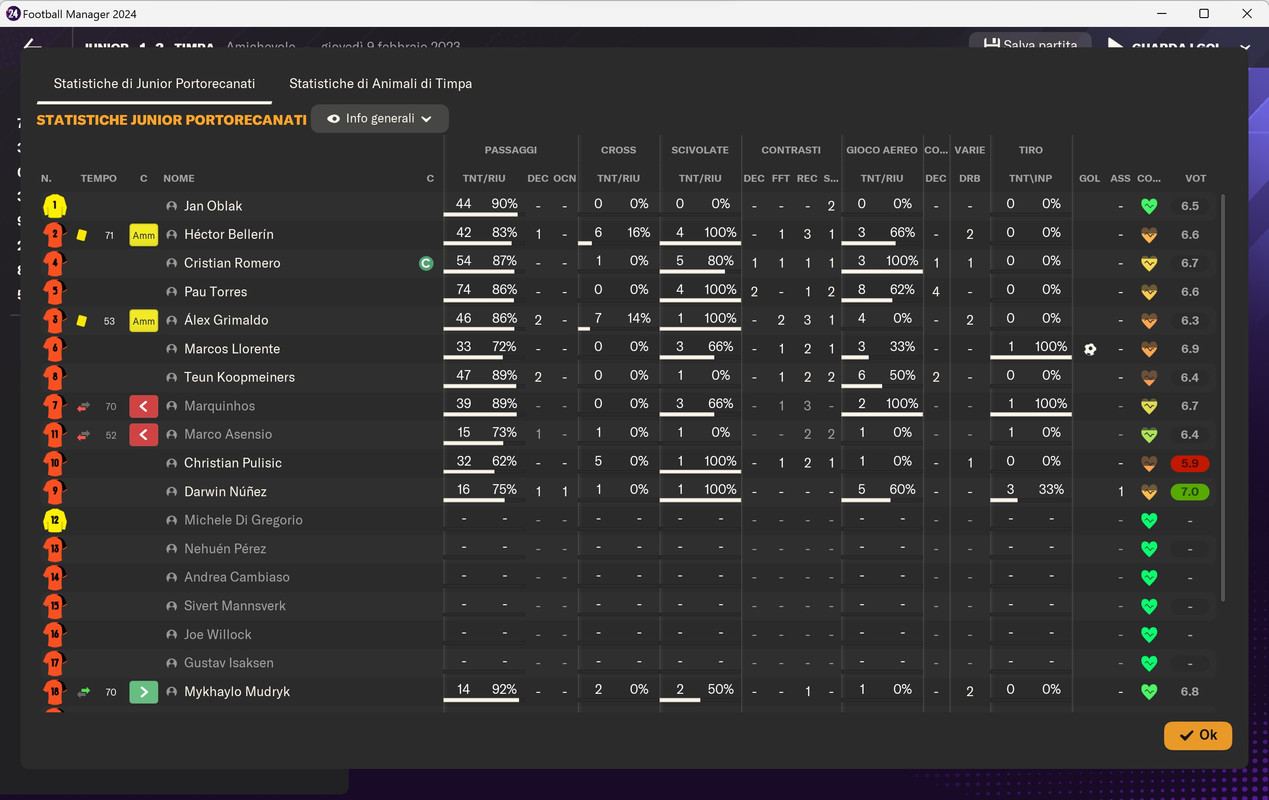The height and width of the screenshot is (800, 1269).
Task: Open the Info generali dropdown
Action: pos(379,119)
